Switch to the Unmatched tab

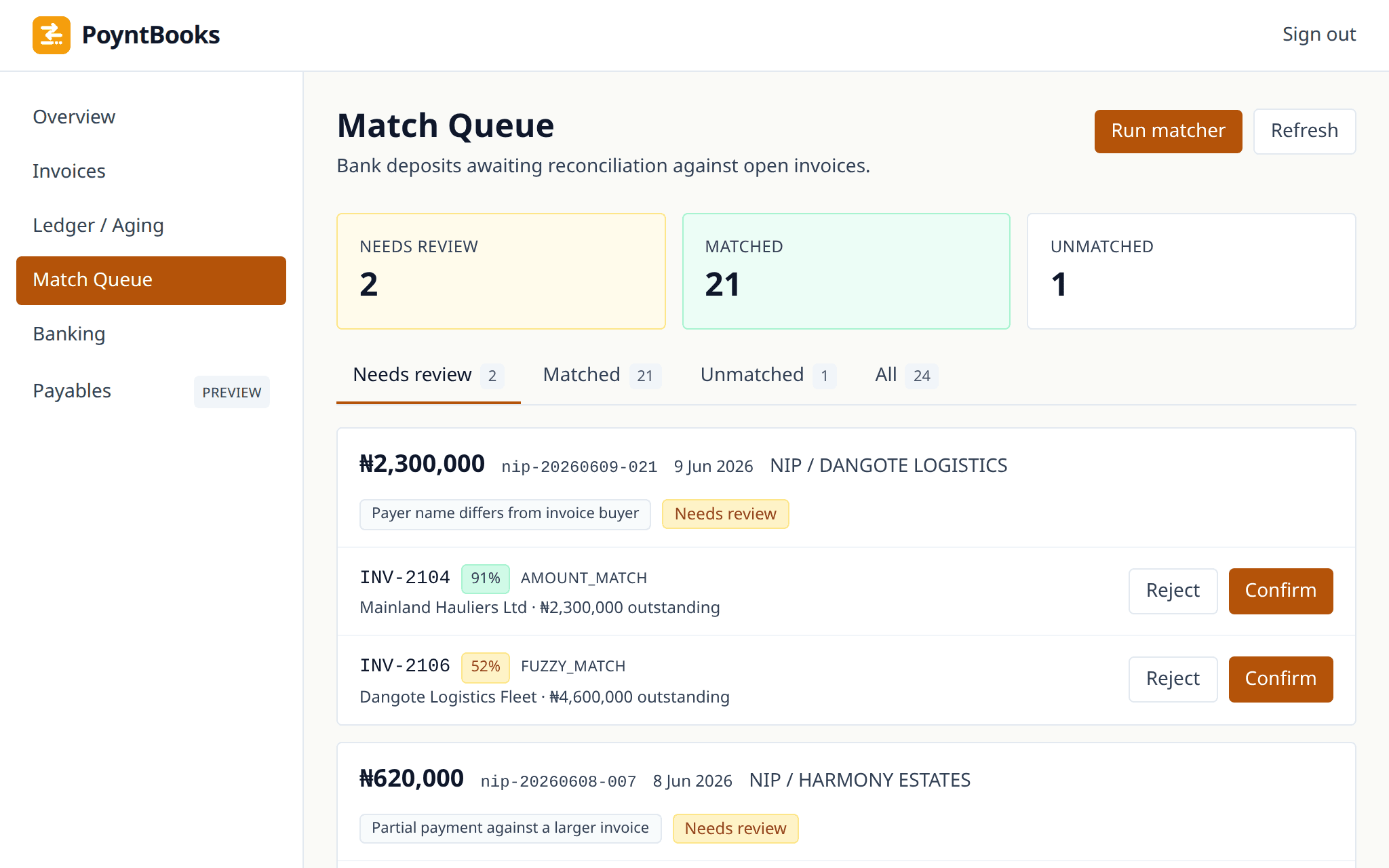coord(768,375)
